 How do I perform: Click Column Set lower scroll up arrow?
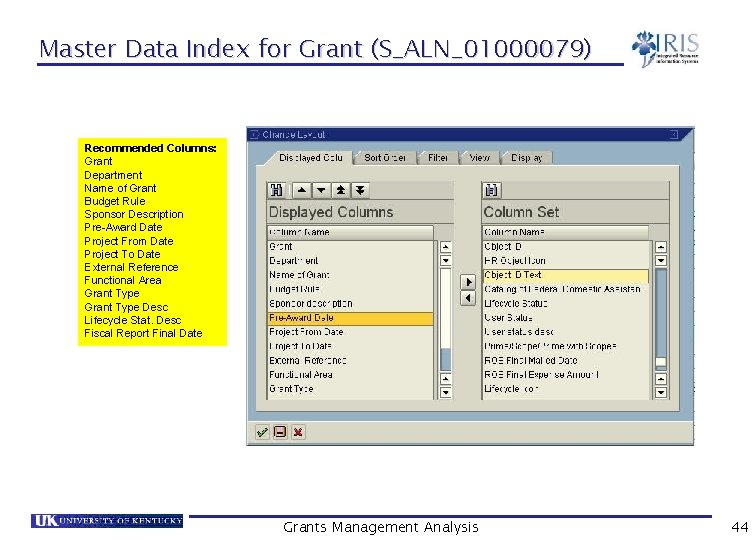coord(661,378)
